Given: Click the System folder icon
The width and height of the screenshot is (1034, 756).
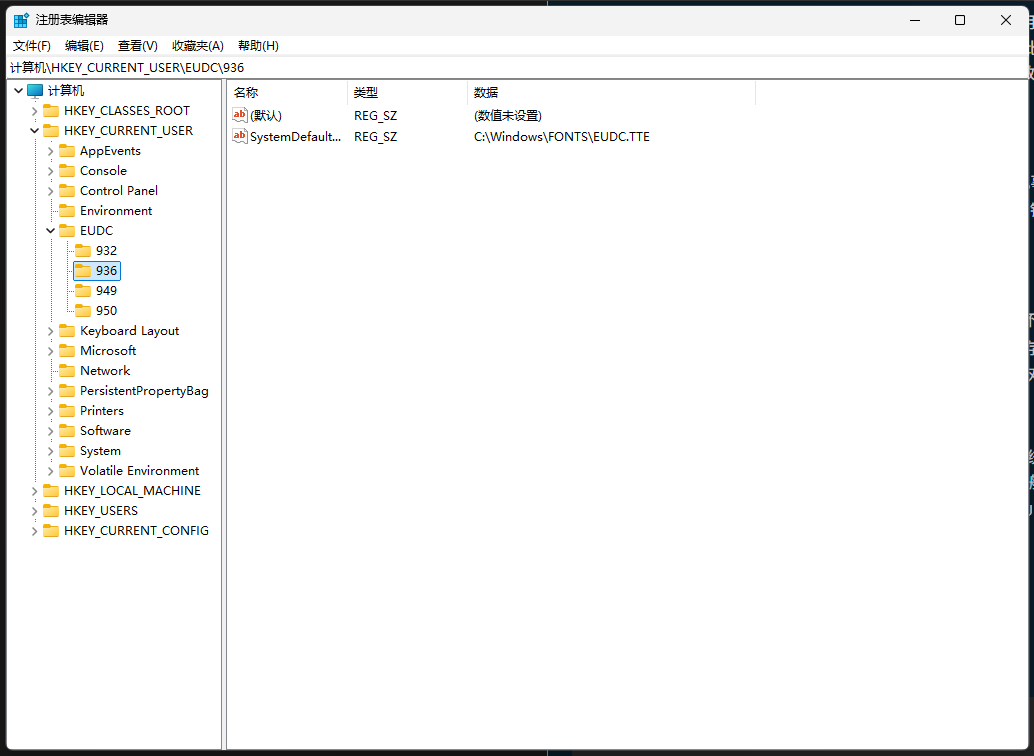Looking at the screenshot, I should (67, 451).
